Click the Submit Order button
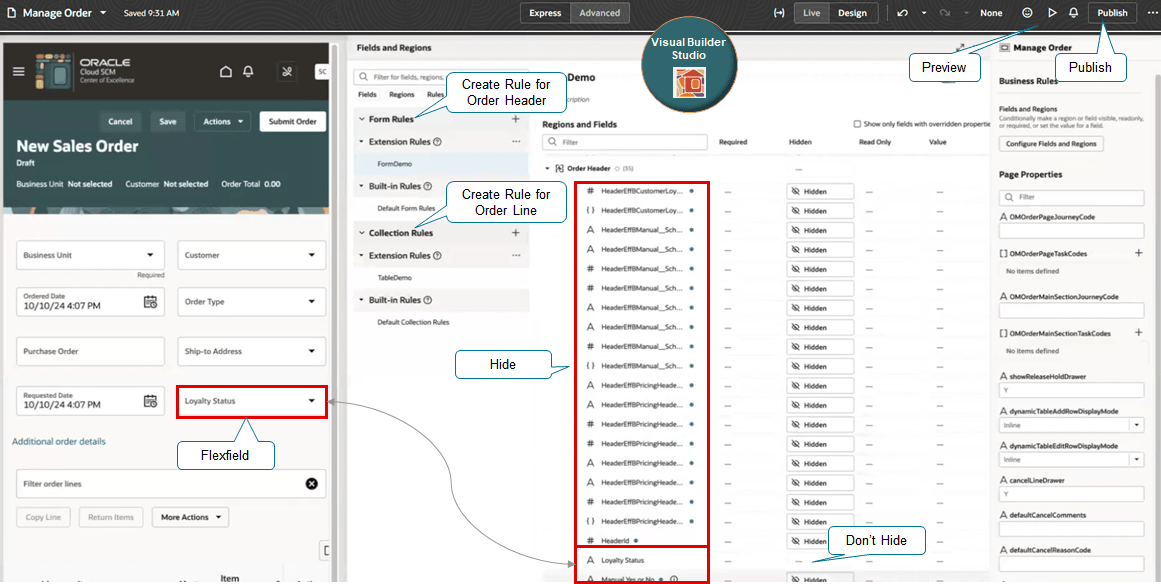The image size is (1161, 584). (292, 121)
